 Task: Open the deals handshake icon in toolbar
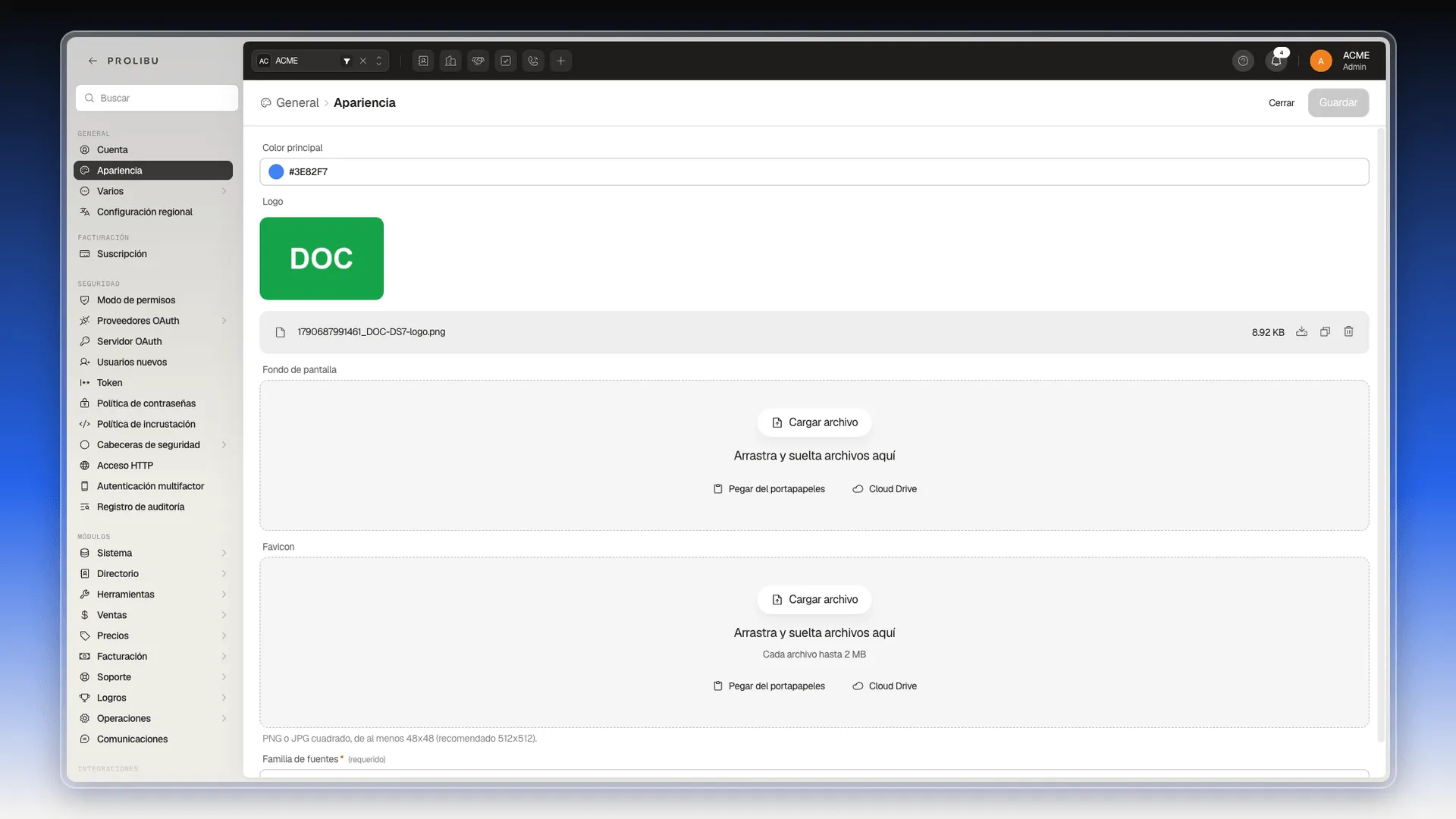point(479,61)
